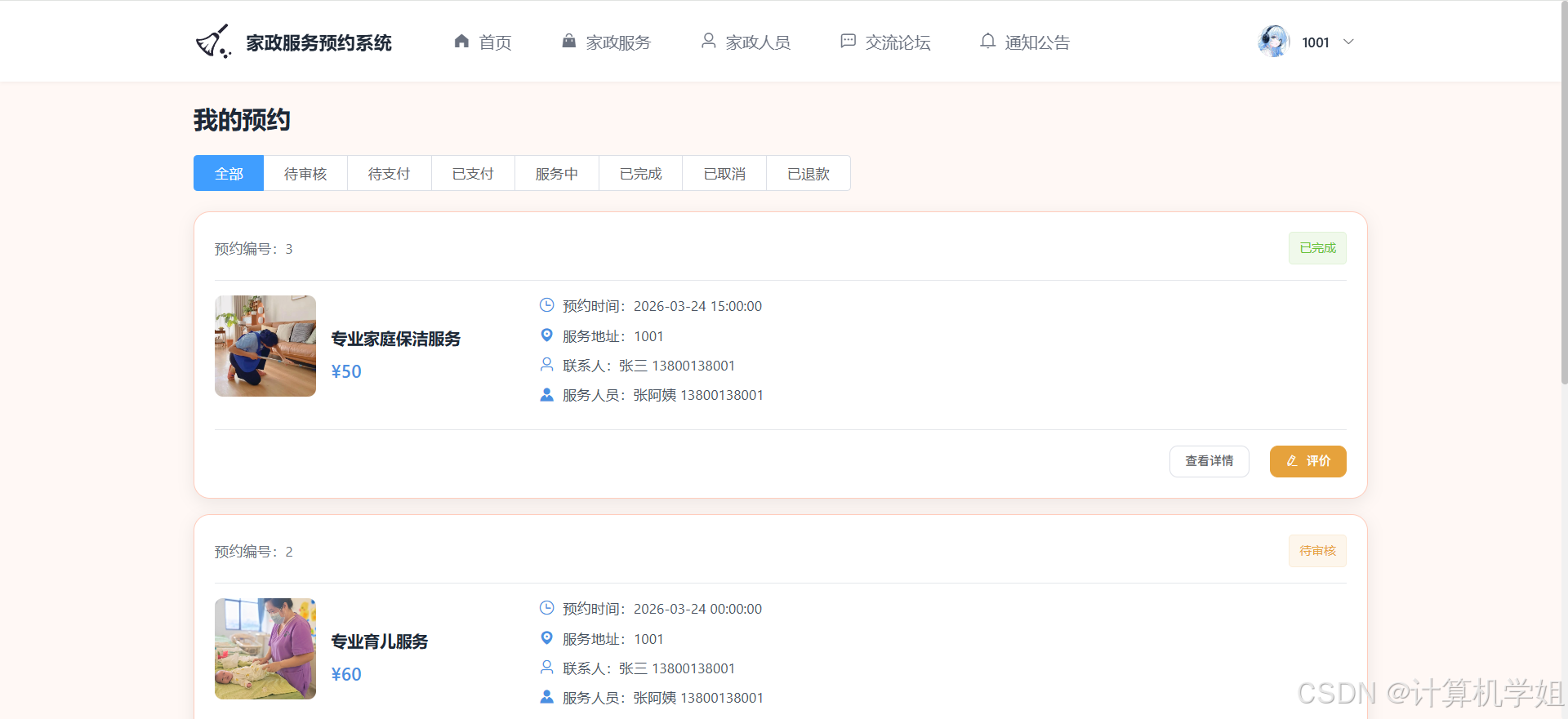Open the 交流论坛 menu item
Viewport: 1568px width, 719px height.
pos(885,42)
